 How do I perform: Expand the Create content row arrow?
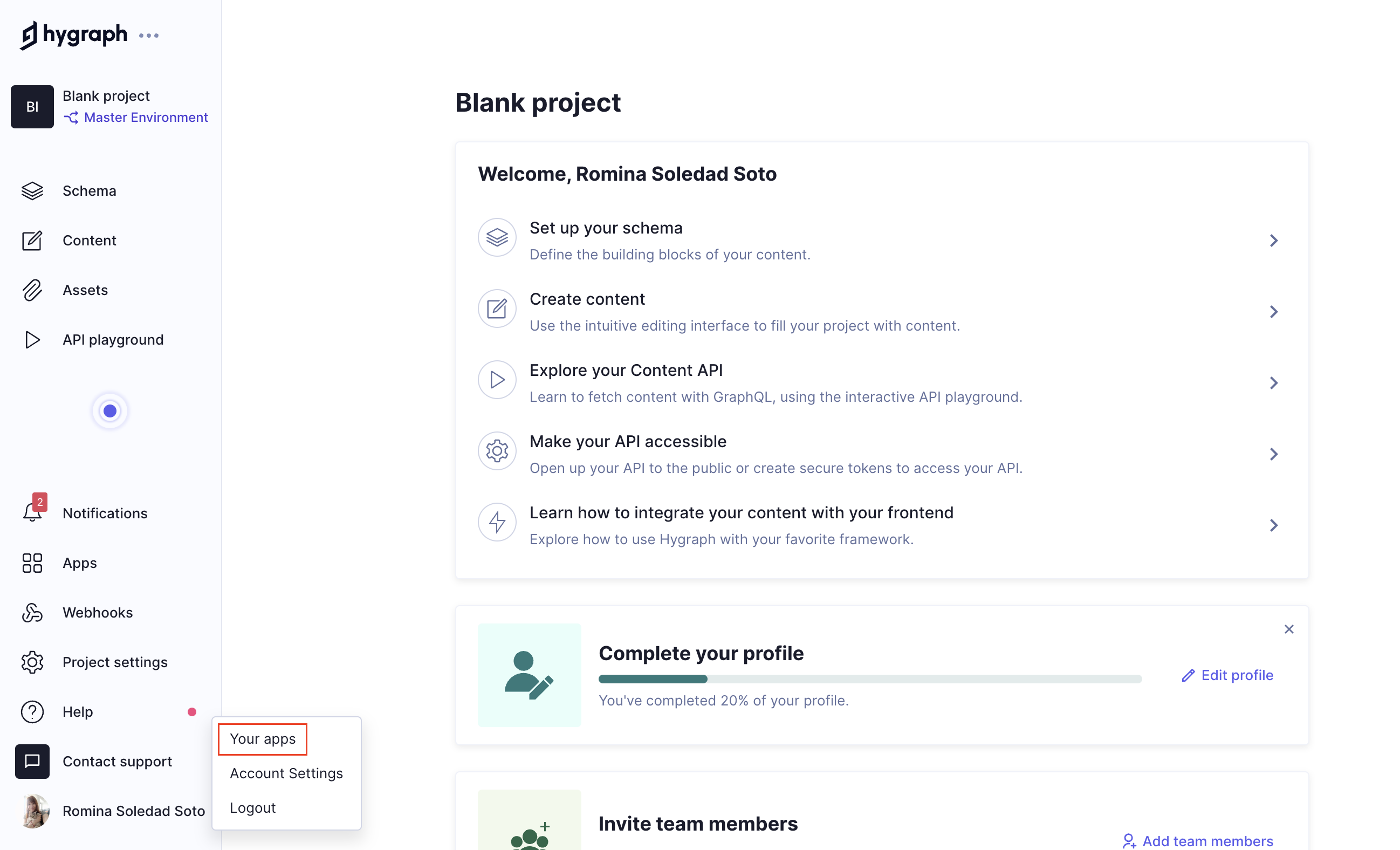pyautogui.click(x=1273, y=312)
